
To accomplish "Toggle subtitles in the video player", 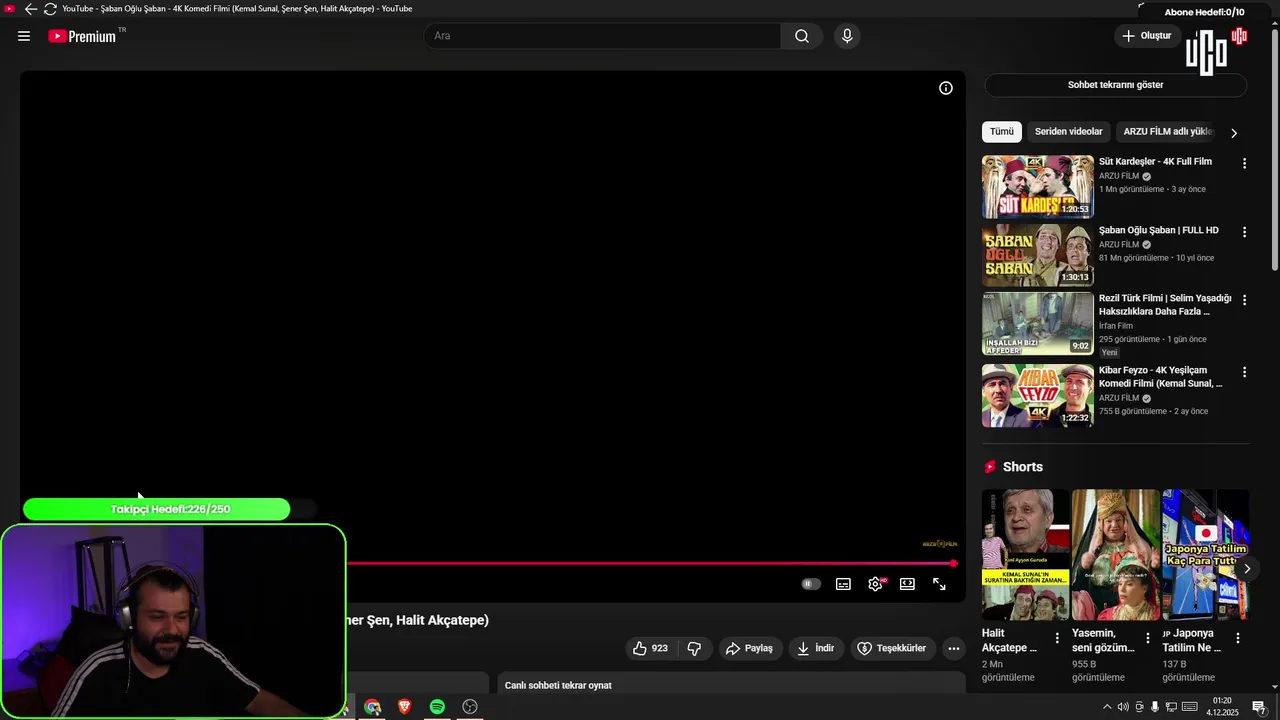I will click(x=843, y=584).
